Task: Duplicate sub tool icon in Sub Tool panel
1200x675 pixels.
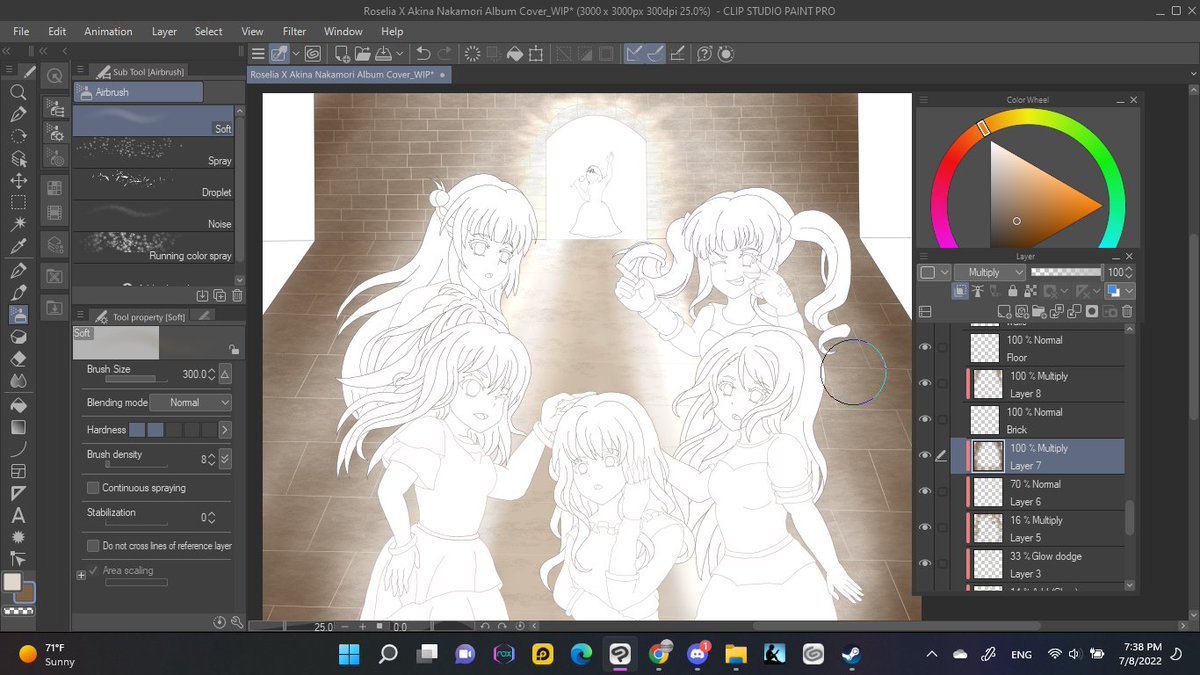Action: tap(219, 295)
